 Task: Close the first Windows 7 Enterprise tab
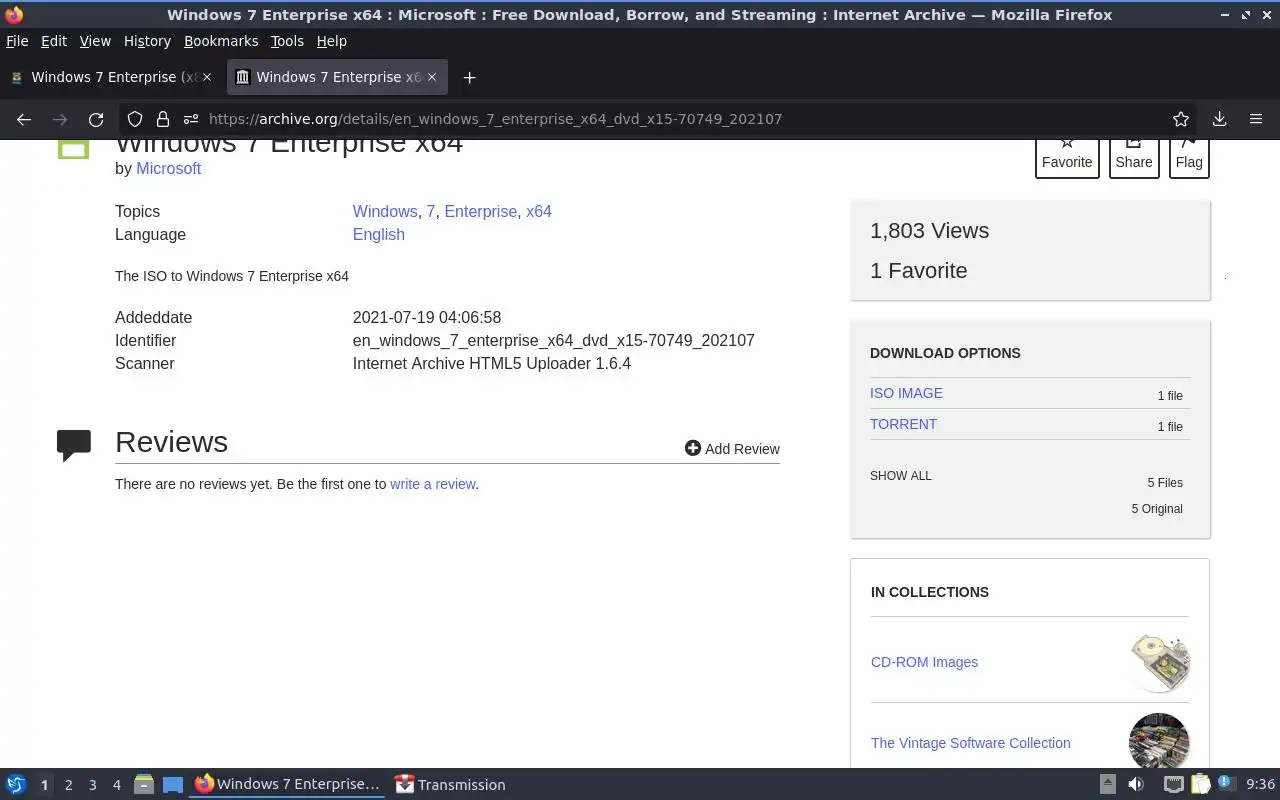point(207,77)
